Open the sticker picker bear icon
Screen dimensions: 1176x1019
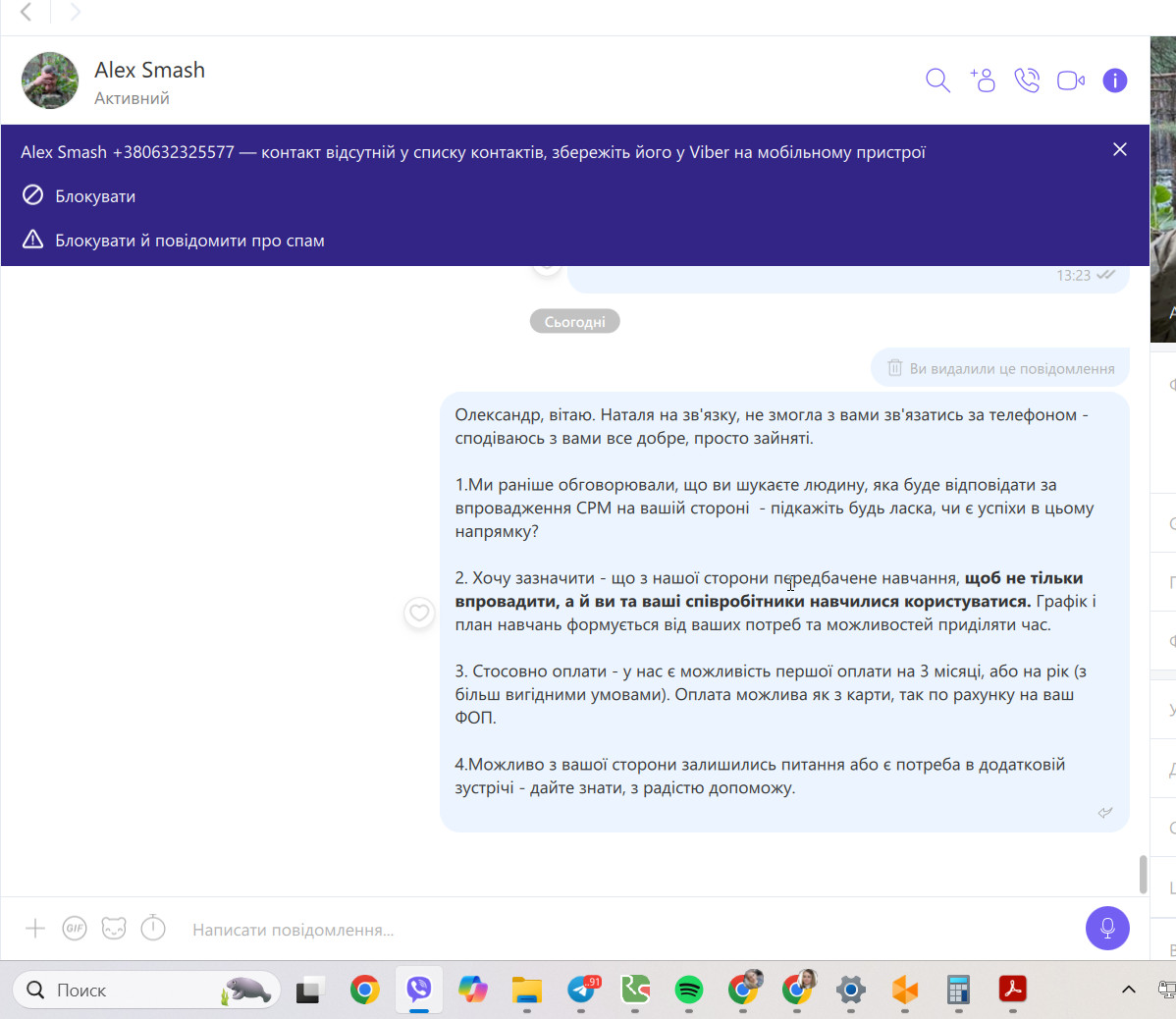tap(114, 929)
